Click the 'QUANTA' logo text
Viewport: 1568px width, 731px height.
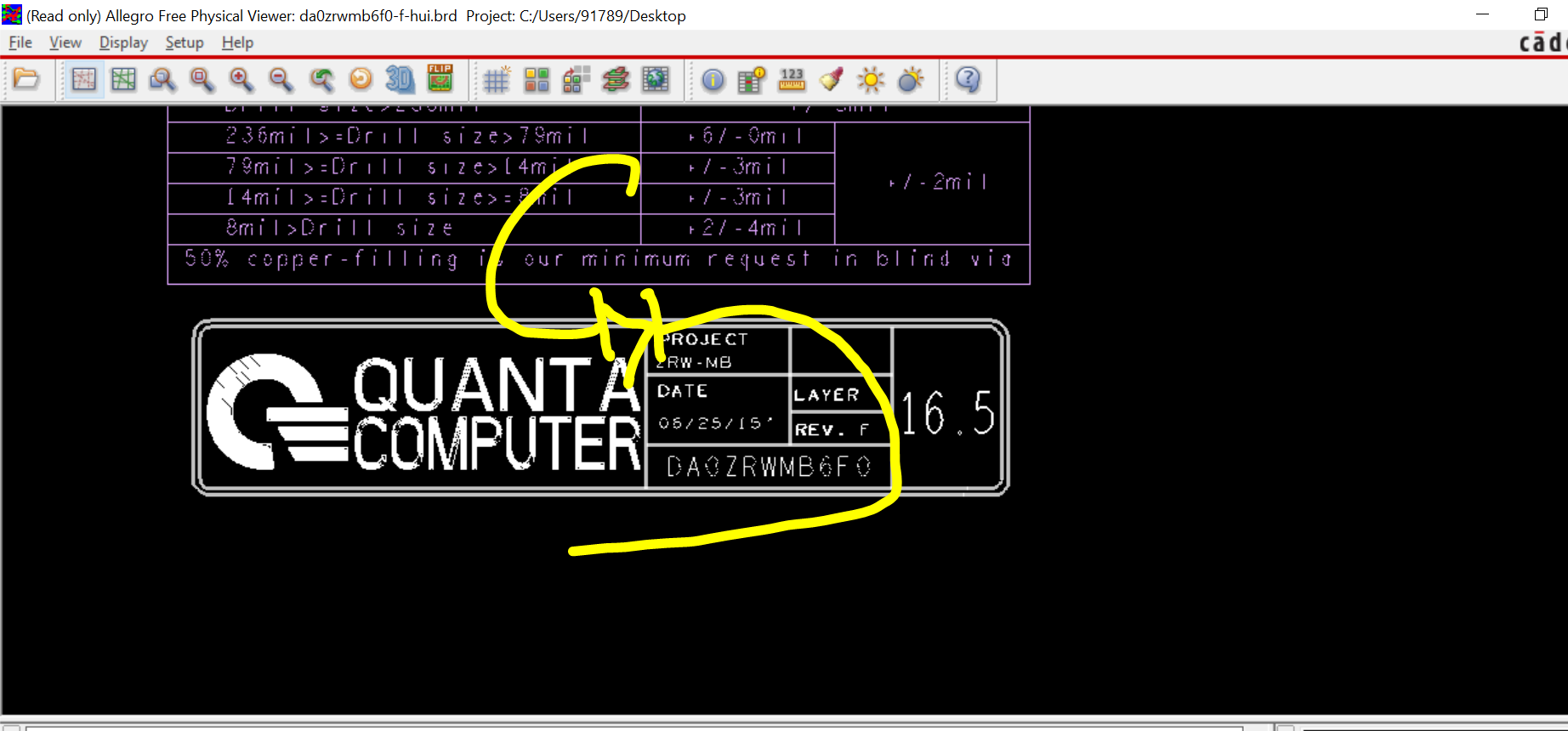coord(497,385)
